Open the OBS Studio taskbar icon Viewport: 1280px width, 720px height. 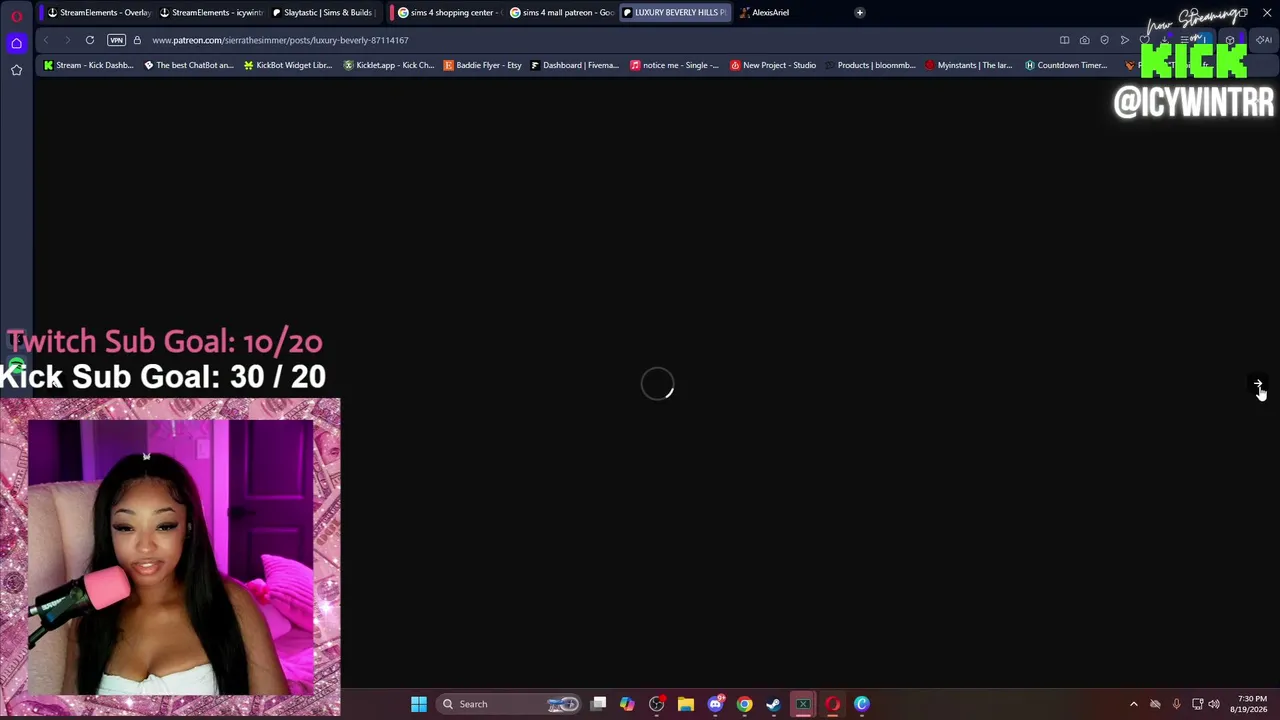point(656,704)
